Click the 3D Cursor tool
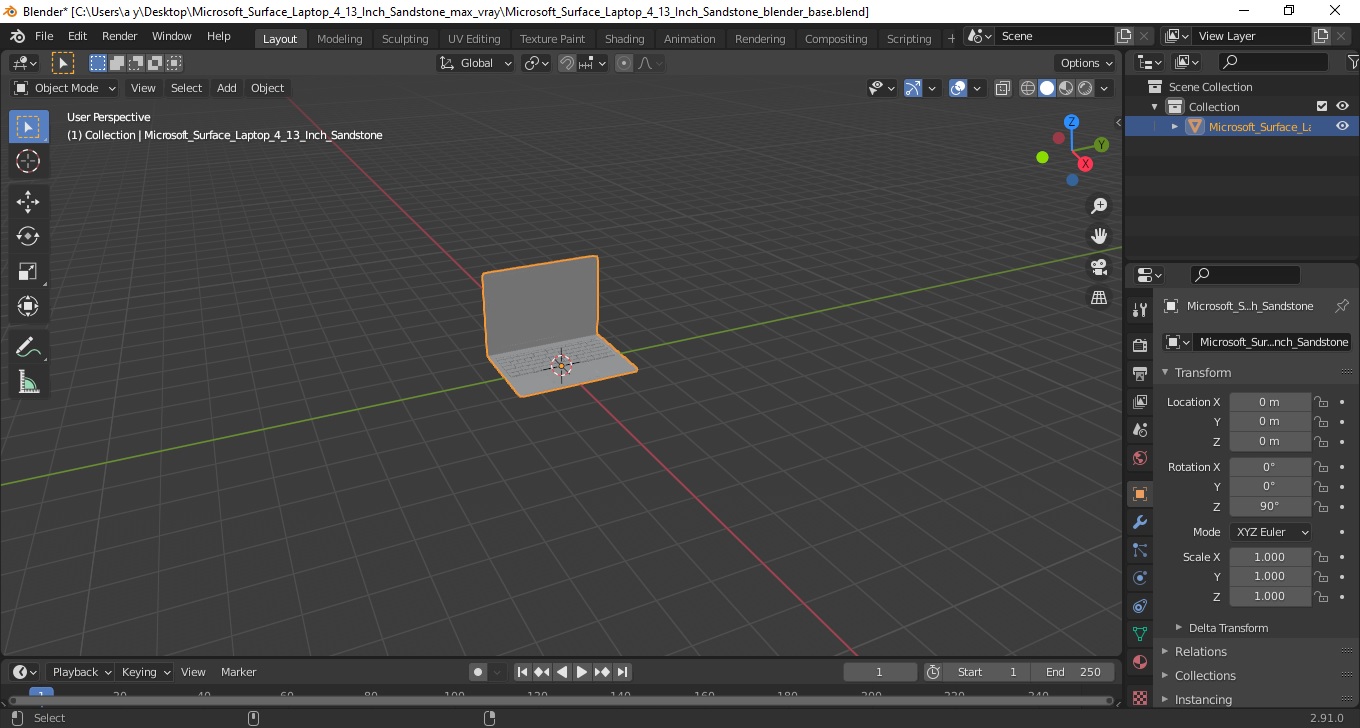This screenshot has width=1360, height=728. click(28, 161)
